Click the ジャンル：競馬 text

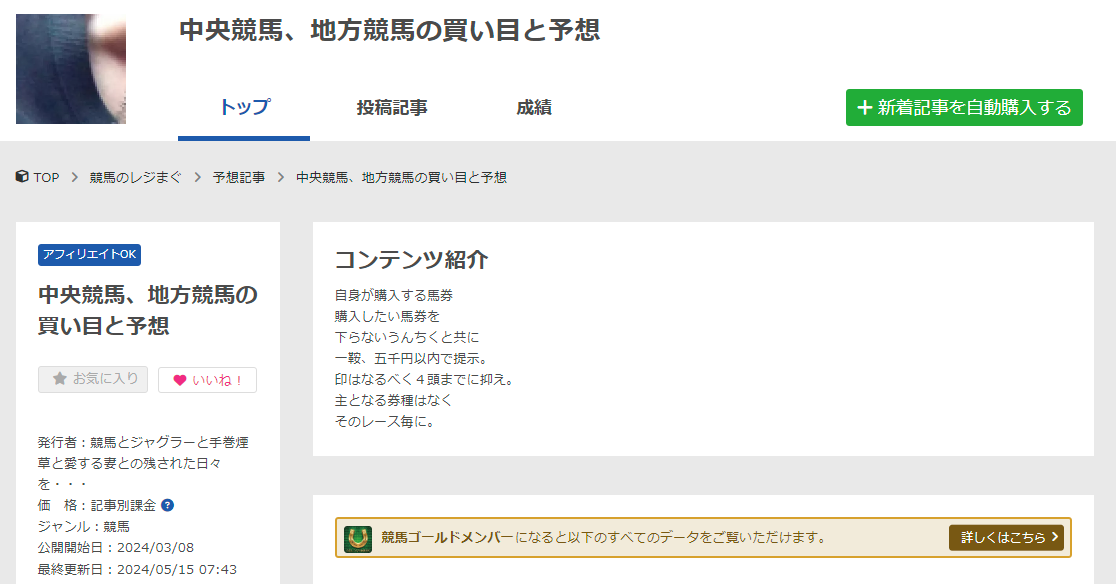[84, 526]
